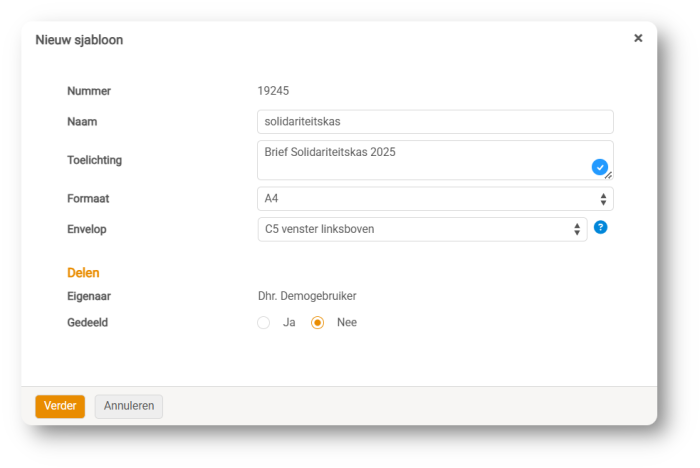The height and width of the screenshot is (468, 700).
Task: Click the Nummer label
Action: tap(89, 91)
